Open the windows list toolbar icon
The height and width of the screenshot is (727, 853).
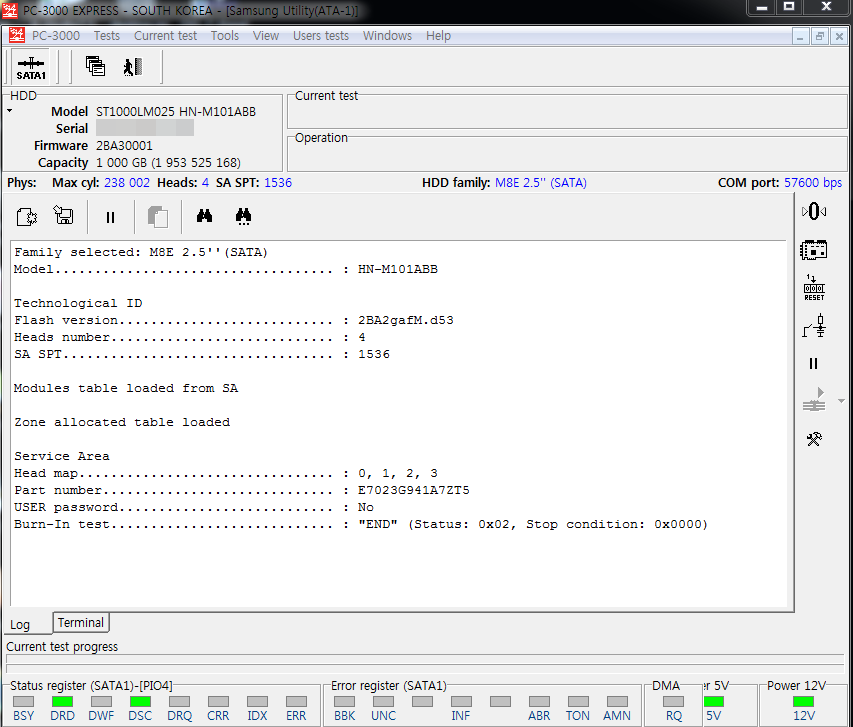[x=95, y=66]
